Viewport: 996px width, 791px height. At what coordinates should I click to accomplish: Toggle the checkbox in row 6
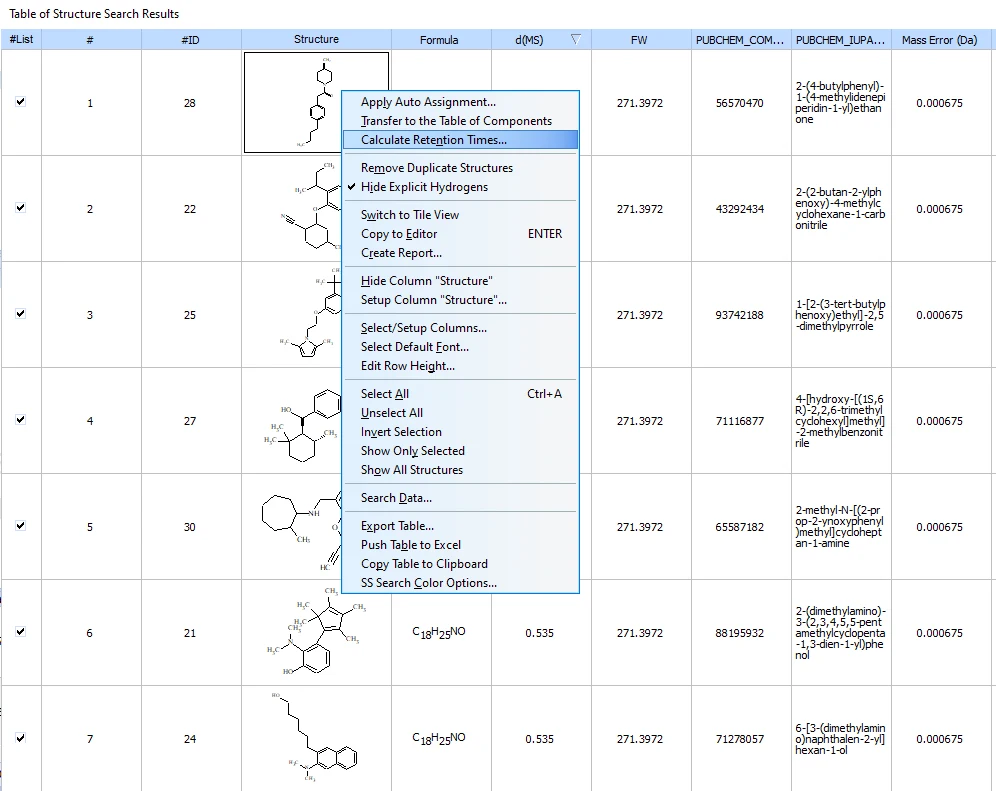click(x=20, y=632)
